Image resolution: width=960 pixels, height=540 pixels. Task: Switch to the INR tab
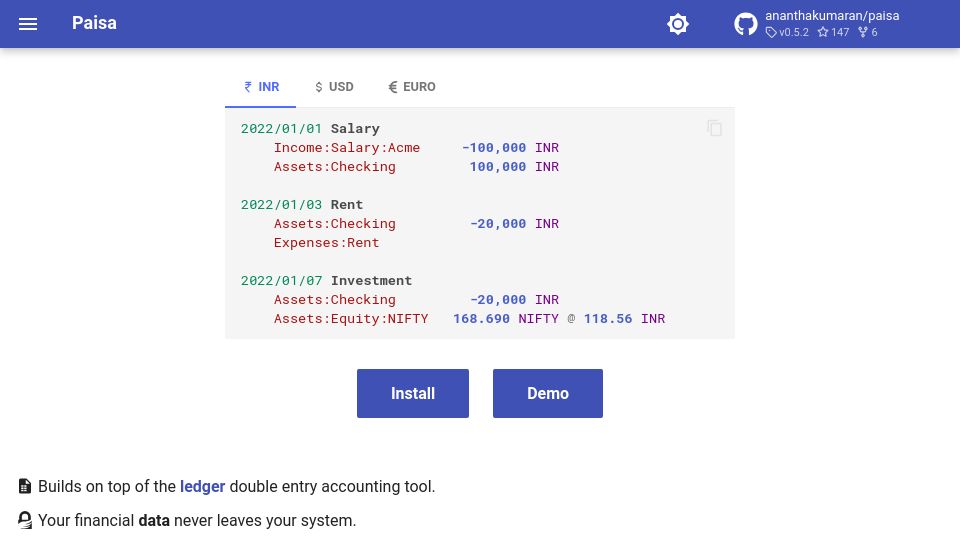(261, 87)
